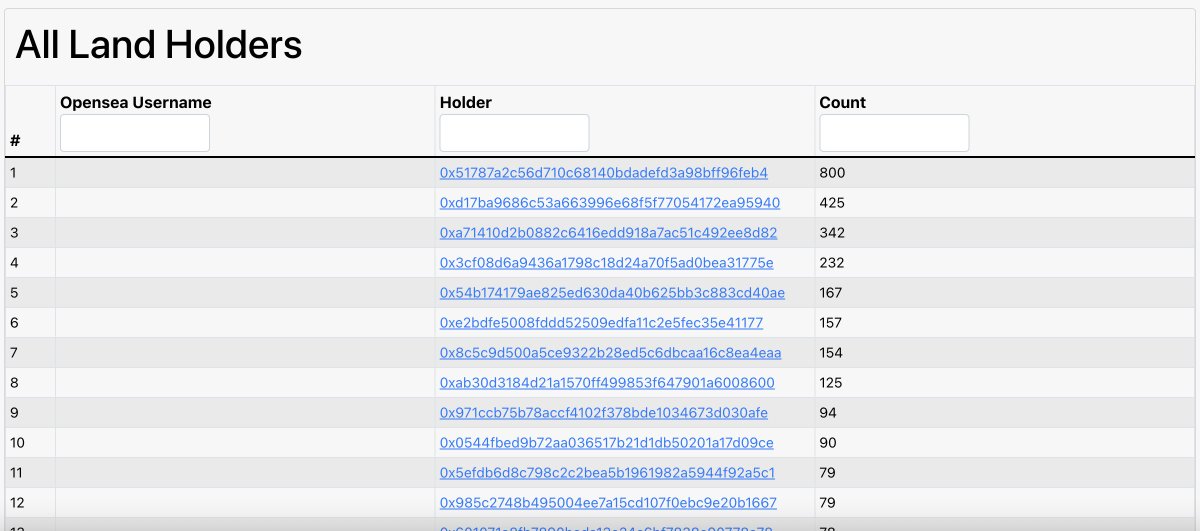The width and height of the screenshot is (1200, 531).
Task: Open holder 0x3cf08d6a9436a1798c18d24a70f5ad0bea31775e link
Action: (x=607, y=263)
